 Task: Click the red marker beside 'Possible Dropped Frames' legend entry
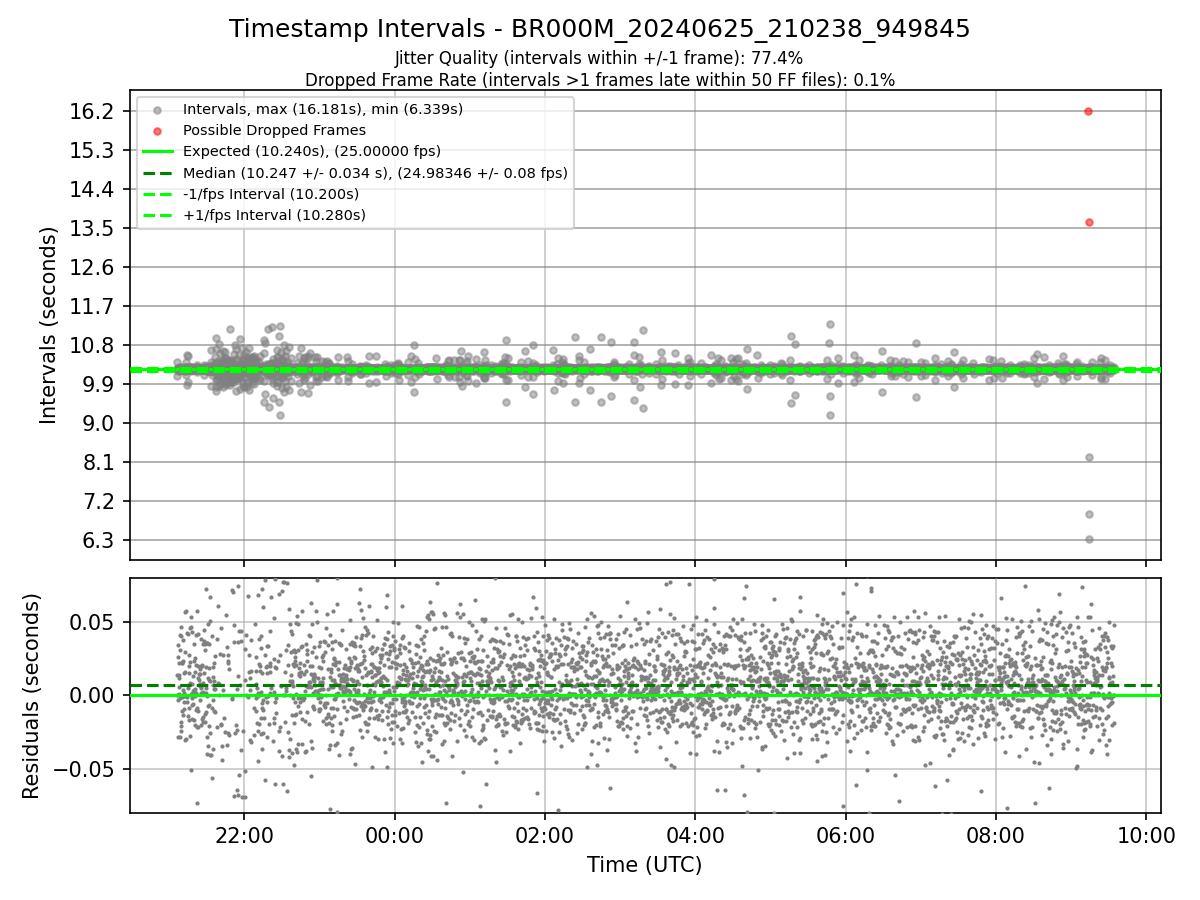point(156,130)
